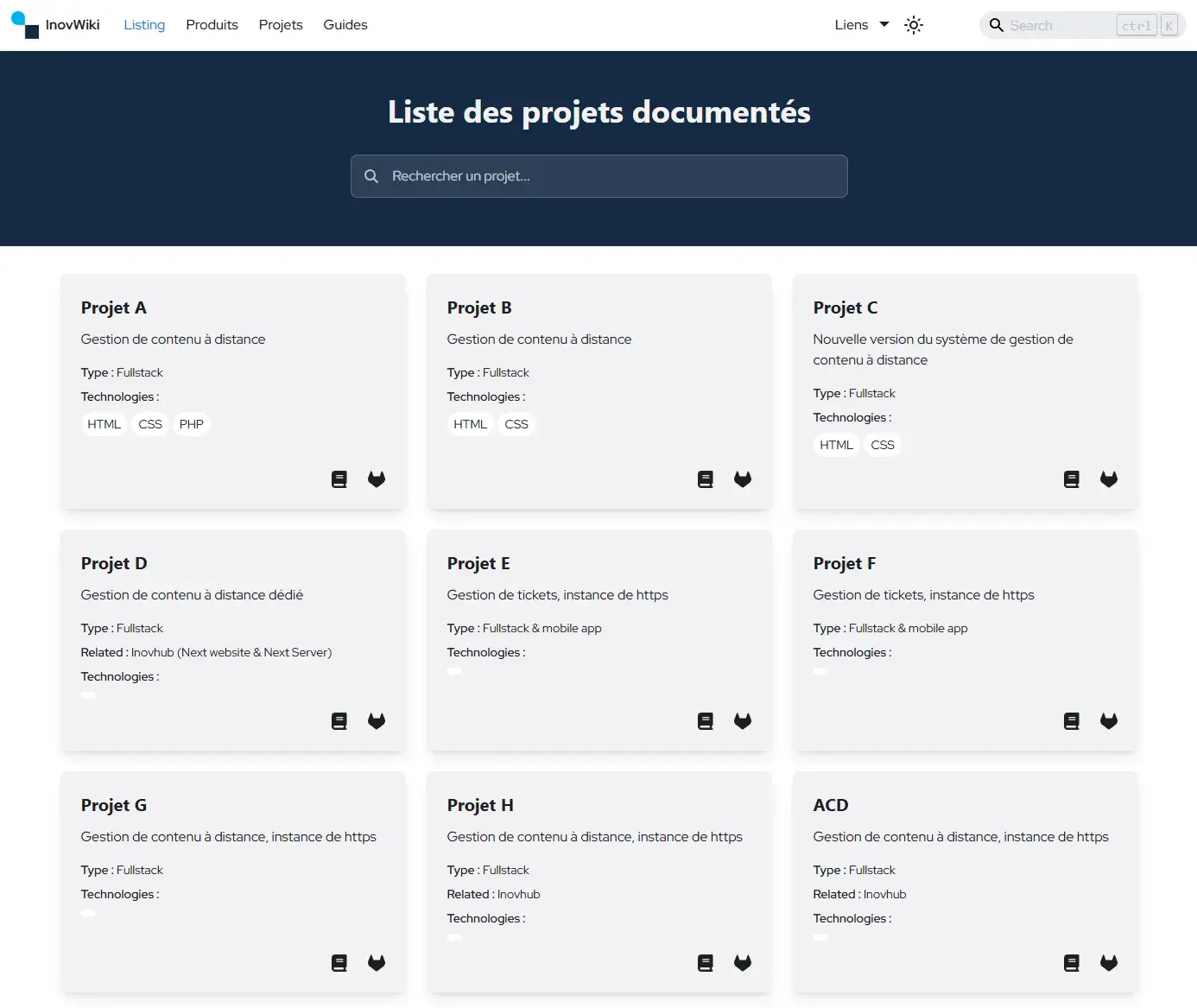Expand the Liens dropdown menu
The image size is (1197, 1008).
pos(851,25)
